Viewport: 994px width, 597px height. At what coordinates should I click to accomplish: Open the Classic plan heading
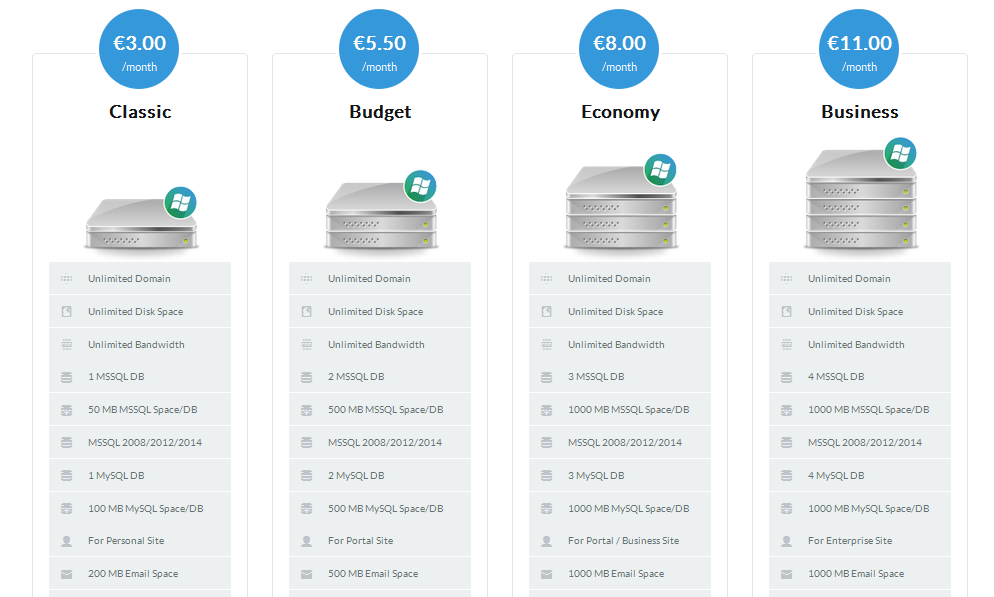click(140, 112)
